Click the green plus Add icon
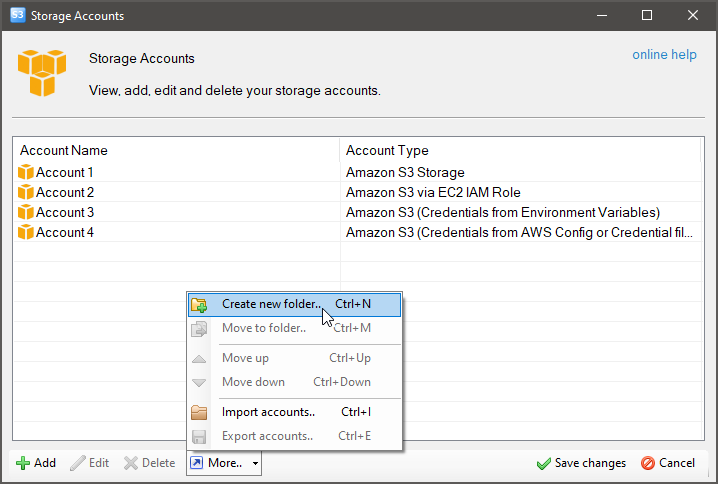The image size is (718, 484). point(23,463)
